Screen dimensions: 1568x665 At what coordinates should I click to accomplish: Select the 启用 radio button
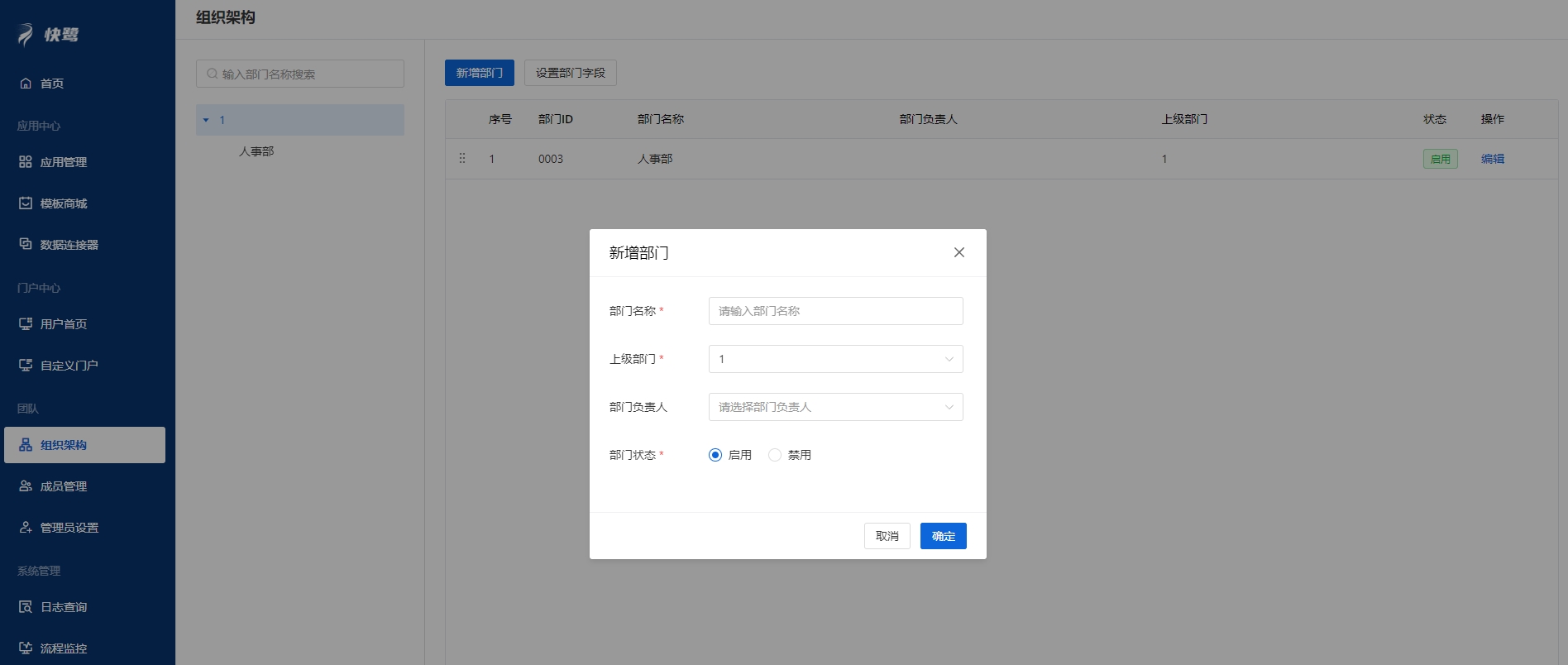point(715,455)
